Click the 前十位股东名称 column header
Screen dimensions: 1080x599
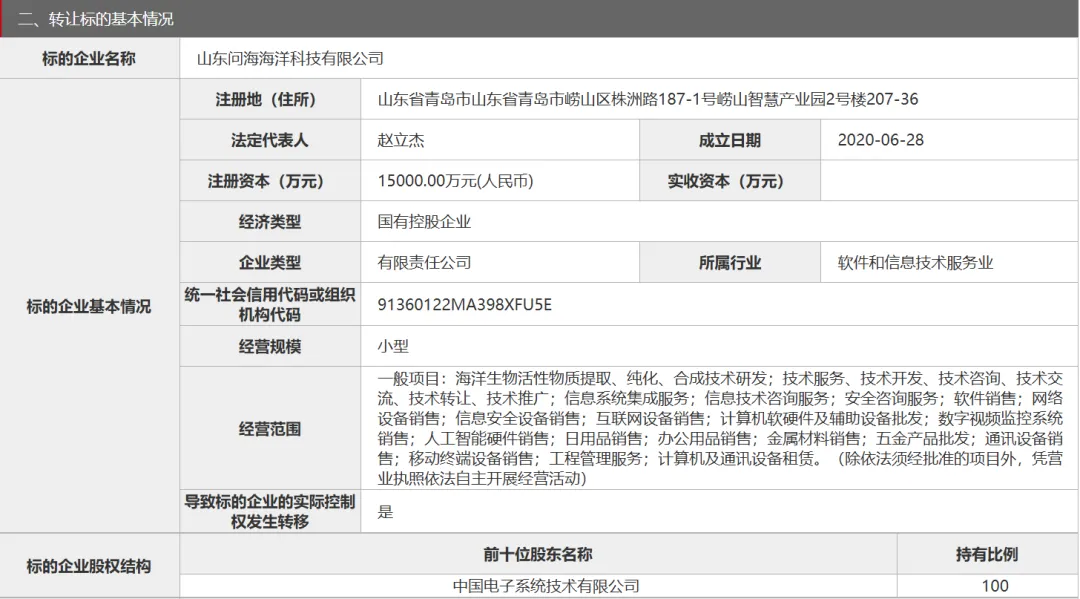coord(538,554)
